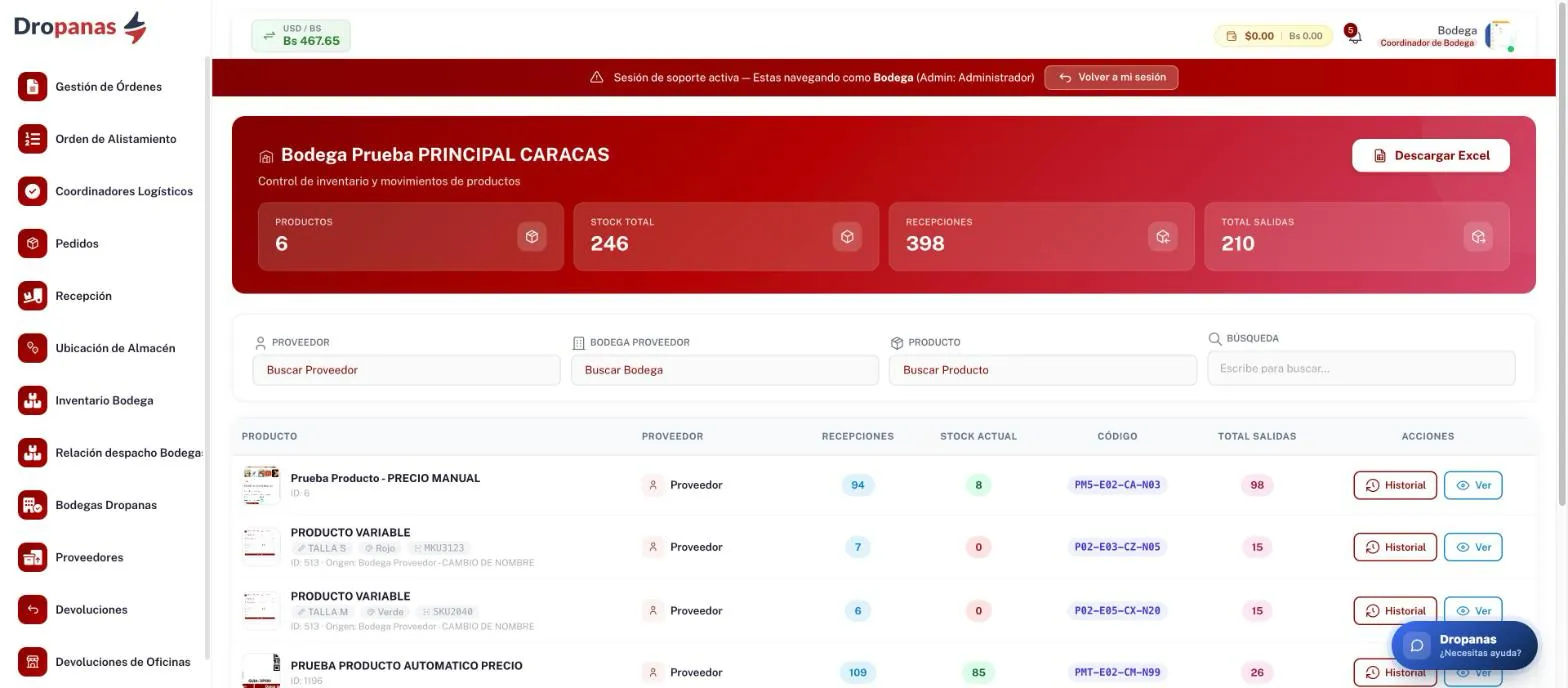Click the USD/BS exchange arrows icon

269,36
